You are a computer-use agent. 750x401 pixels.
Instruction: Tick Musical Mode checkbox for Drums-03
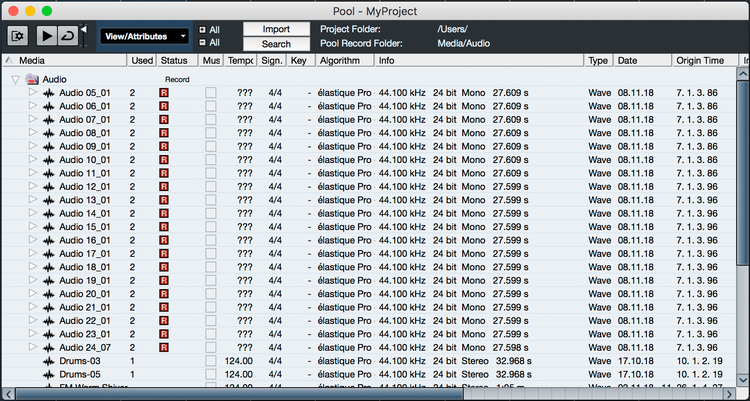tap(210, 360)
